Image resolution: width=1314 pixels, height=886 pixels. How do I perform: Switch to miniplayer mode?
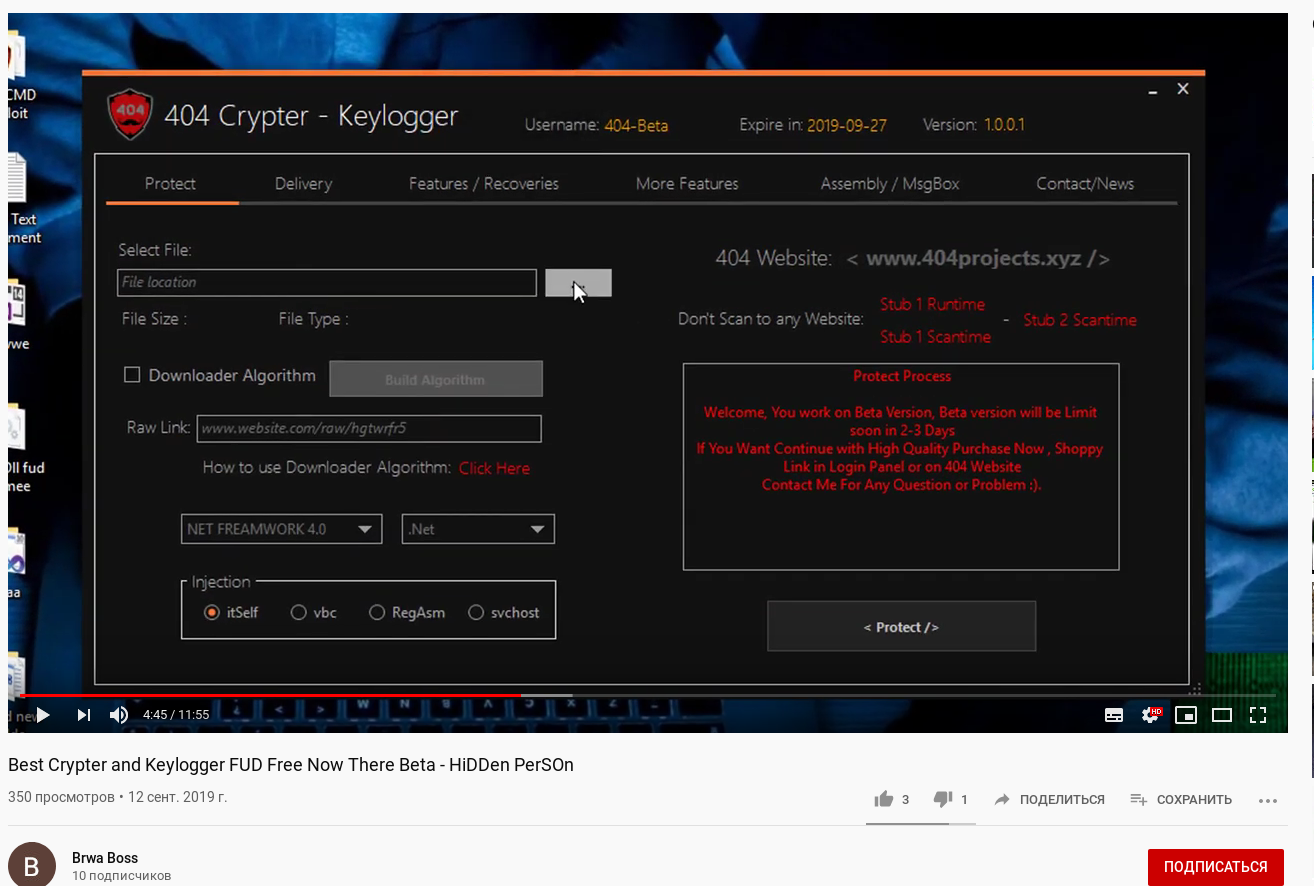[1185, 714]
